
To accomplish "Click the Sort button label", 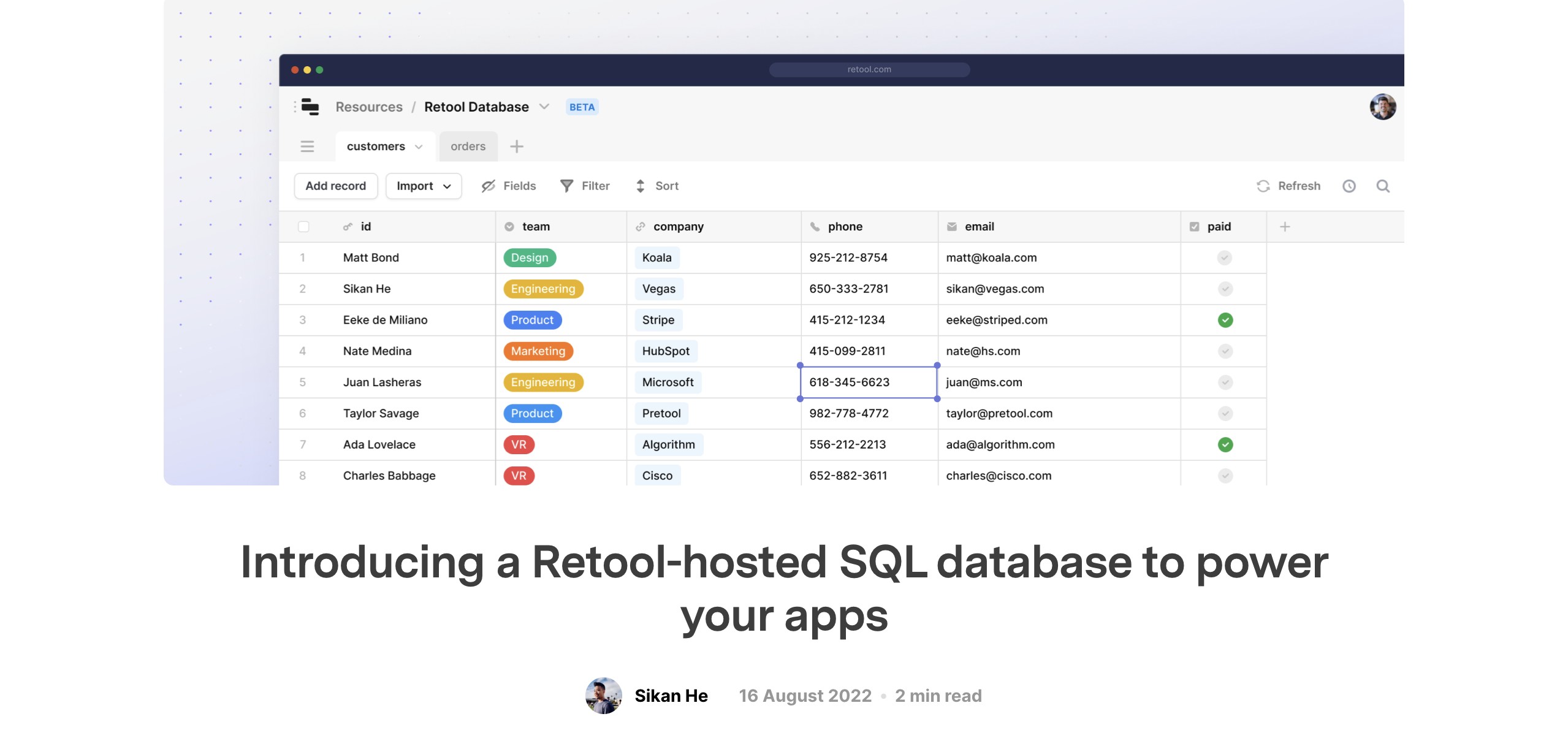I will pos(667,186).
